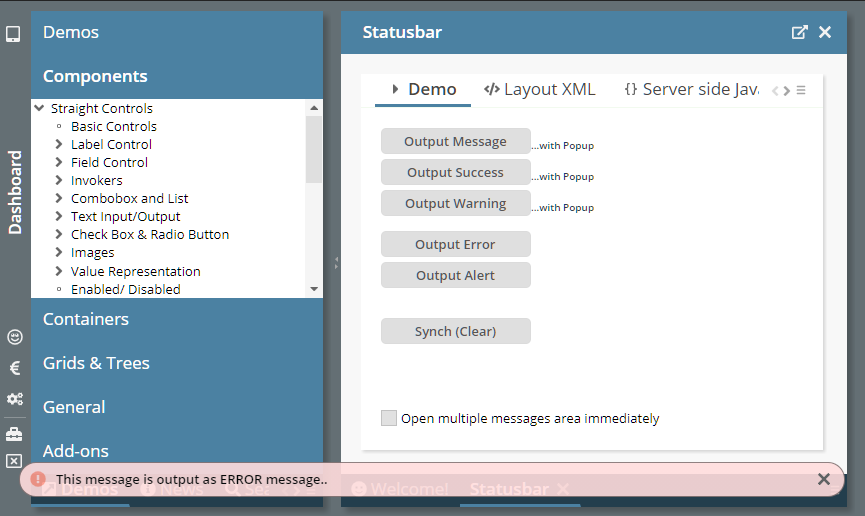Click the boxed X icon in sidebar
Screen dimensions: 865x516
pos(14,461)
